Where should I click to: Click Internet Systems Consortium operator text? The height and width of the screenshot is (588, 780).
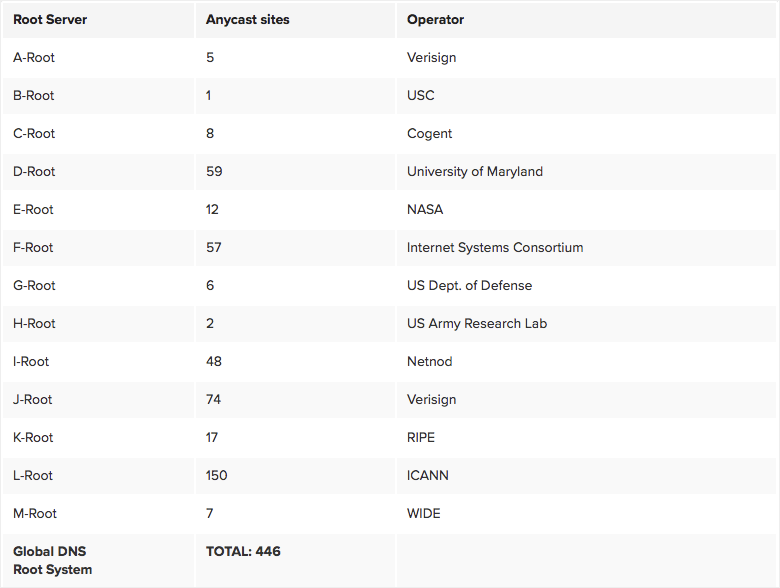494,248
